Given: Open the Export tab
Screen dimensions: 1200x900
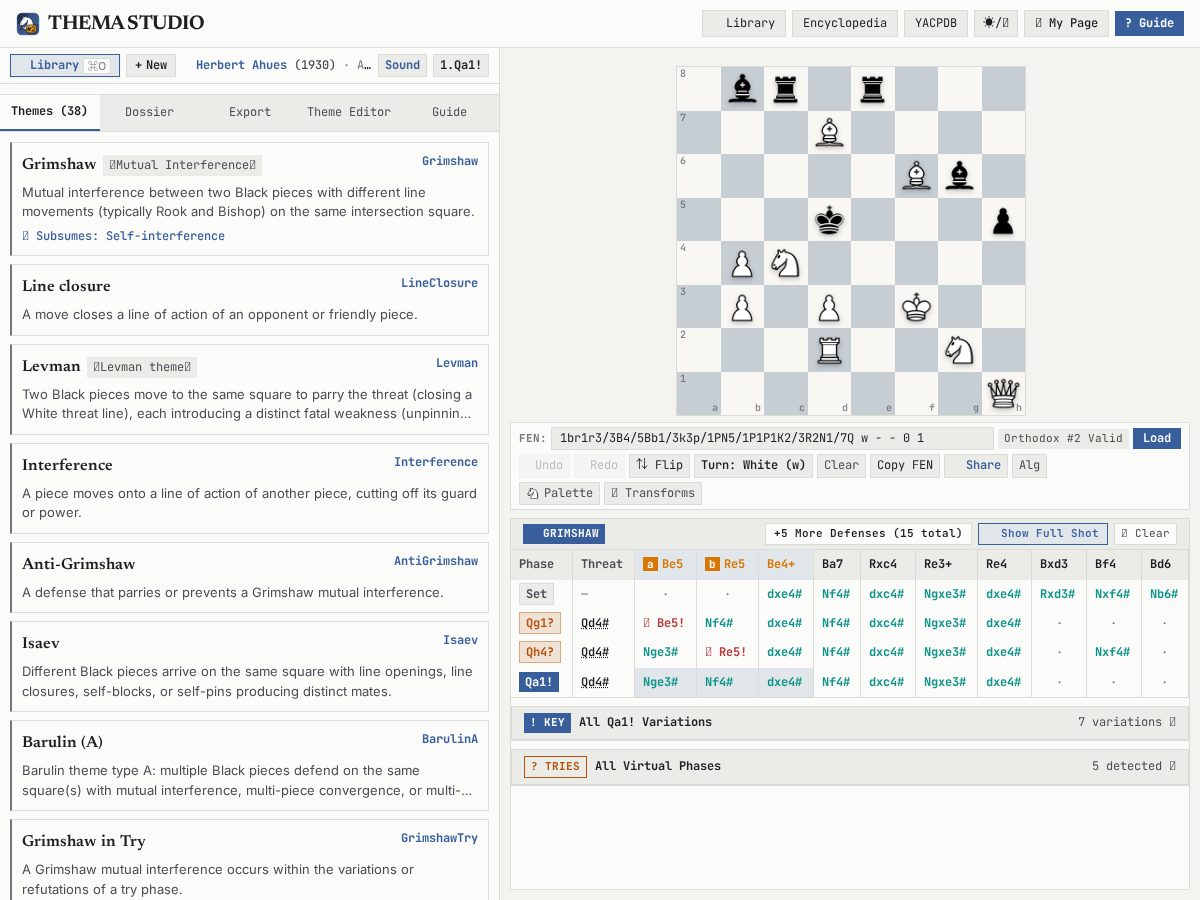Looking at the screenshot, I should (x=250, y=112).
